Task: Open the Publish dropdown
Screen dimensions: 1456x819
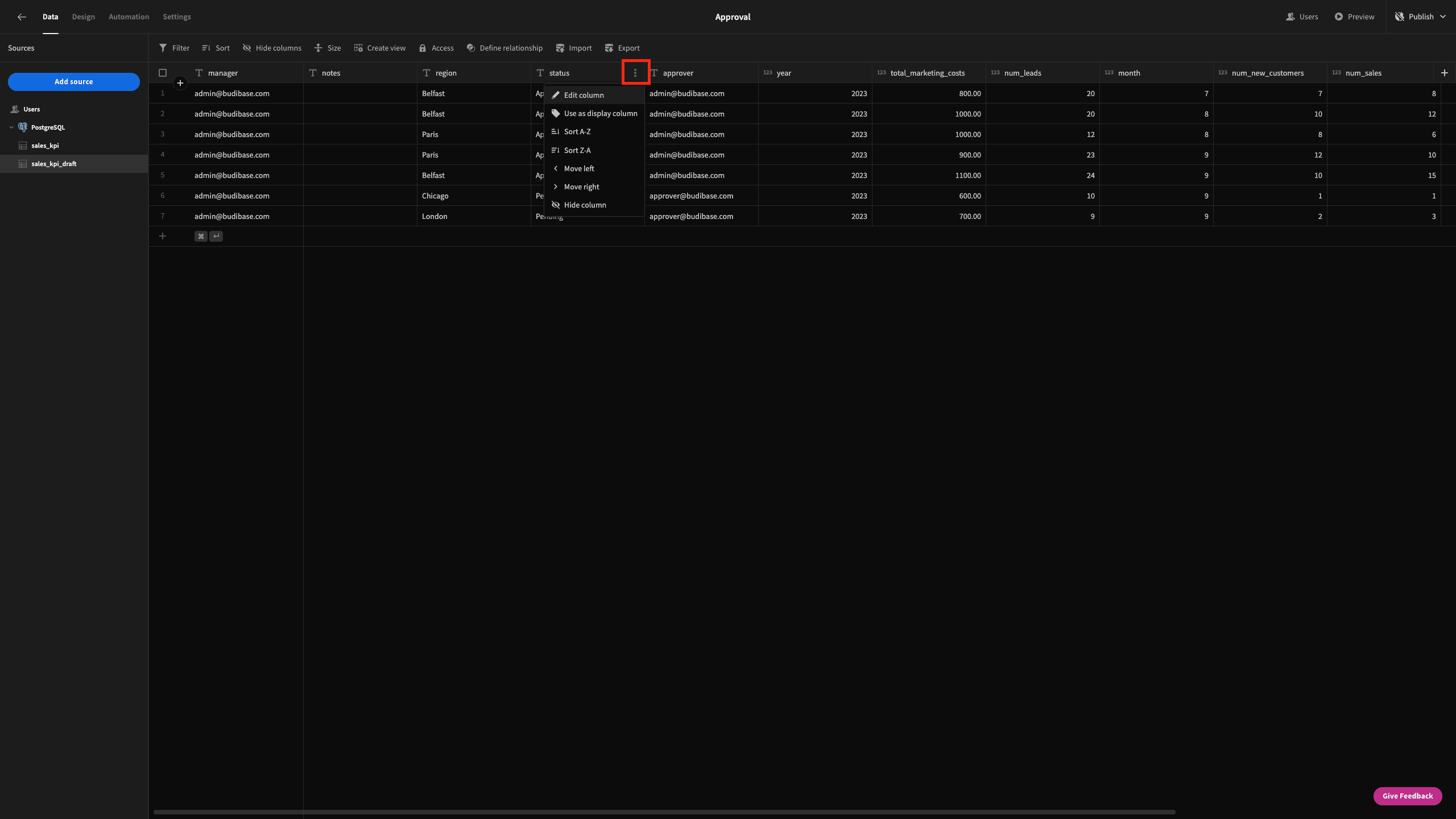Action: tap(1420, 17)
